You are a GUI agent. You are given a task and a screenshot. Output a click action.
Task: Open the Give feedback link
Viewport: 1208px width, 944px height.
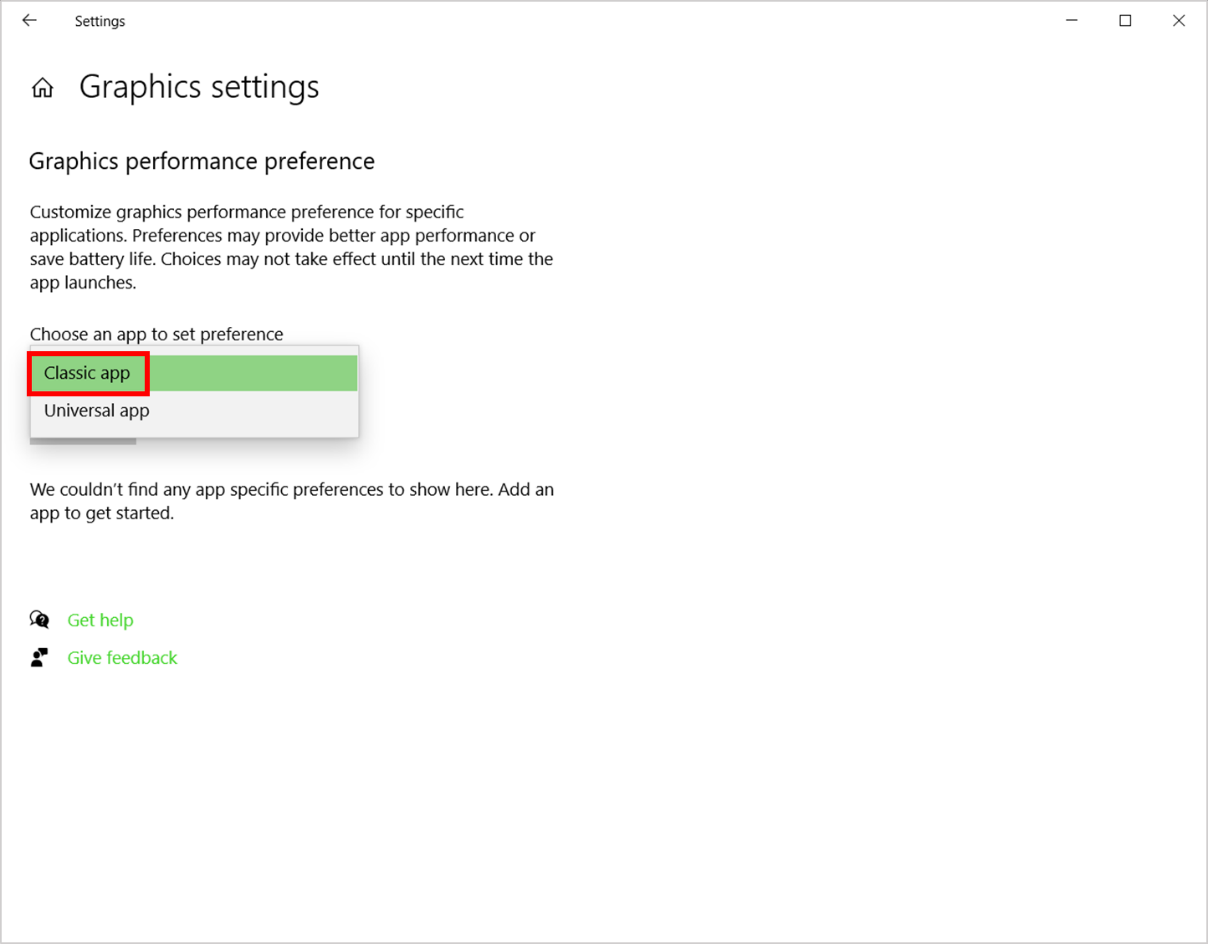pyautogui.click(x=122, y=658)
